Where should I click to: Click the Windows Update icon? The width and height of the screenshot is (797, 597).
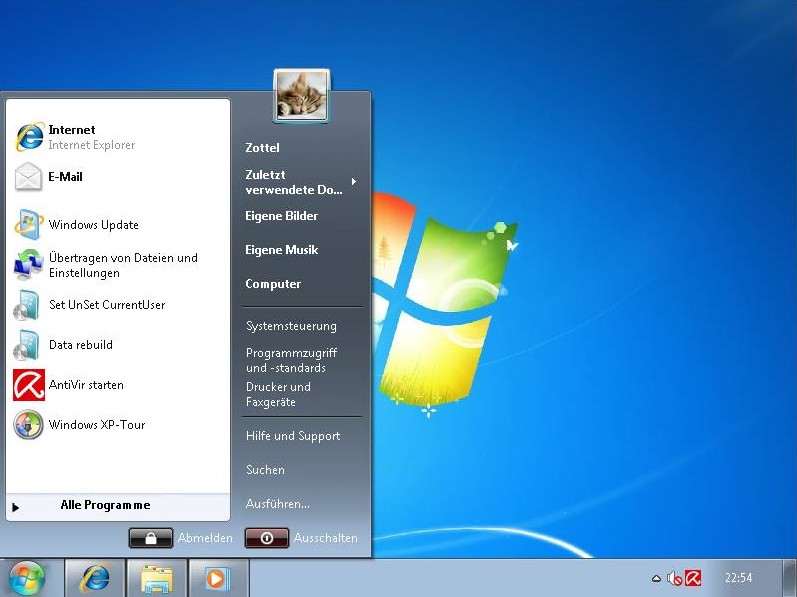tap(29, 224)
